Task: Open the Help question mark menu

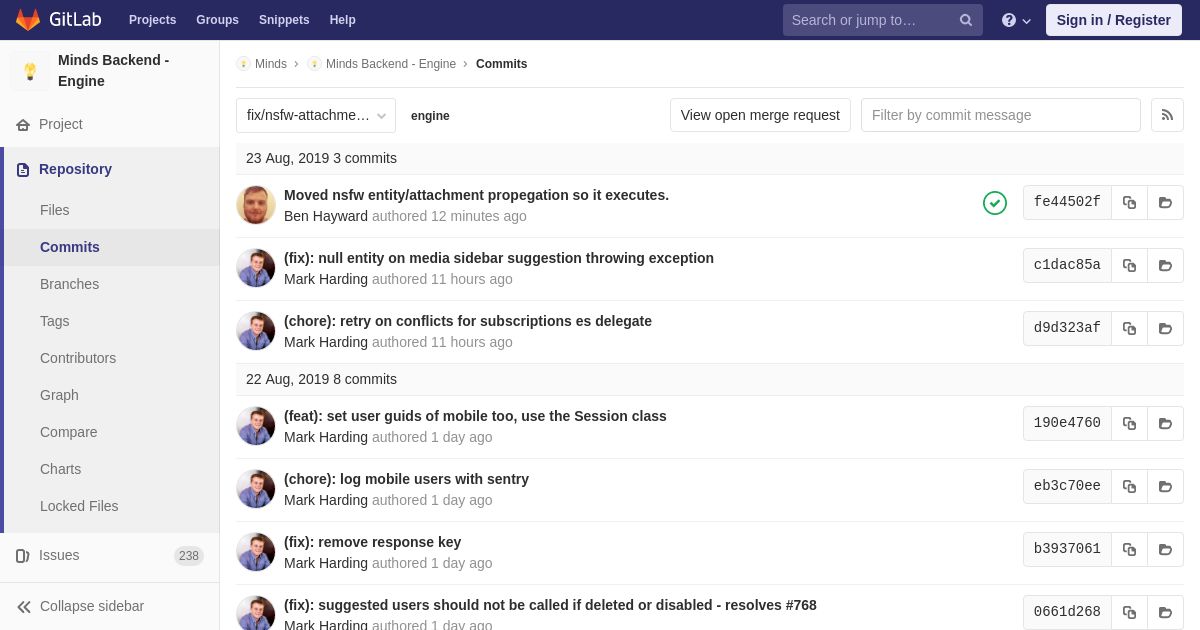Action: coord(1016,20)
